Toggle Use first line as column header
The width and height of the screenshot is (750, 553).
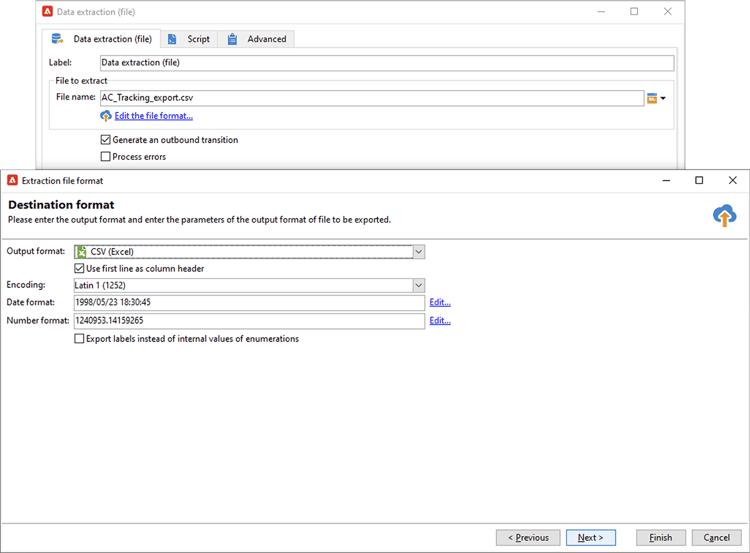pos(79,268)
